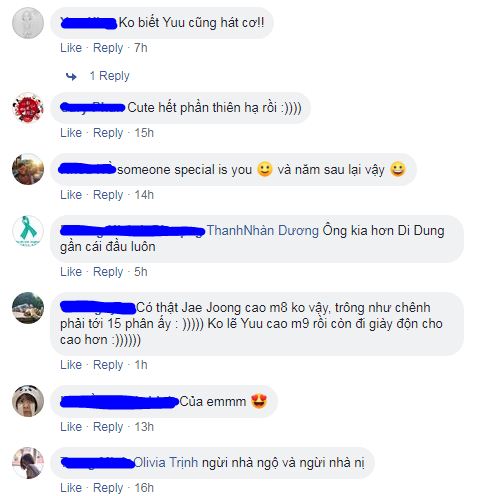Open the gray default avatar of first commenter
The image size is (500, 496).
(x=28, y=23)
